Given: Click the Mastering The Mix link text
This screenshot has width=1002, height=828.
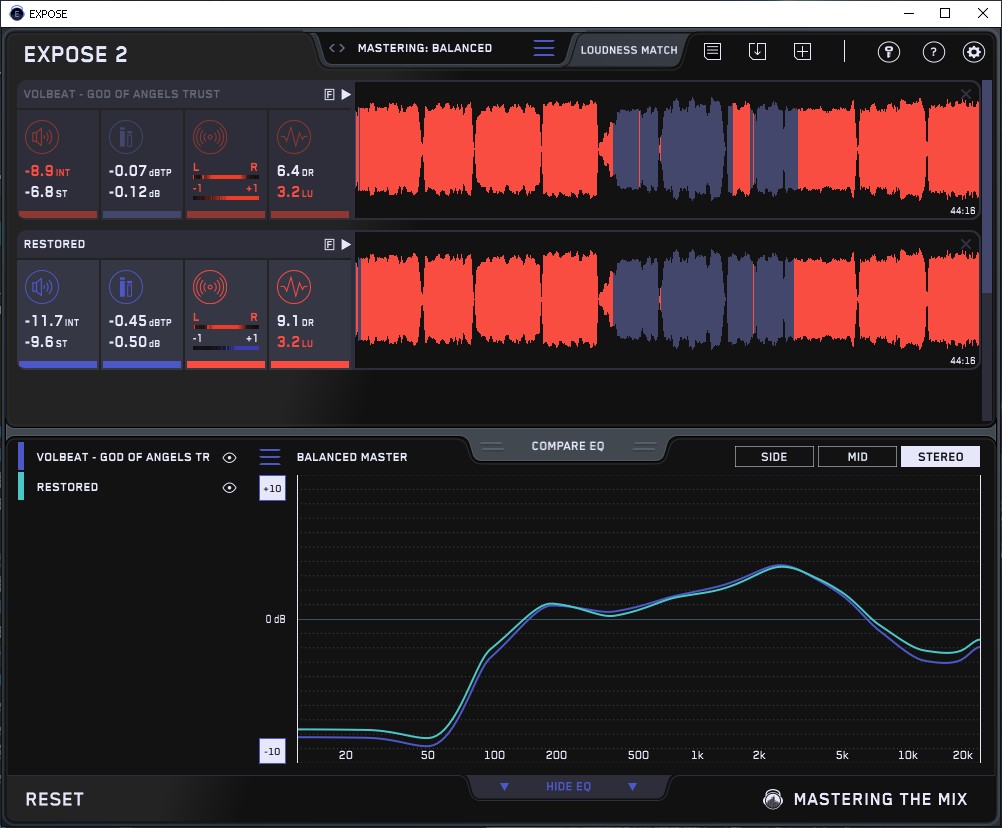Looking at the screenshot, I should point(881,799).
